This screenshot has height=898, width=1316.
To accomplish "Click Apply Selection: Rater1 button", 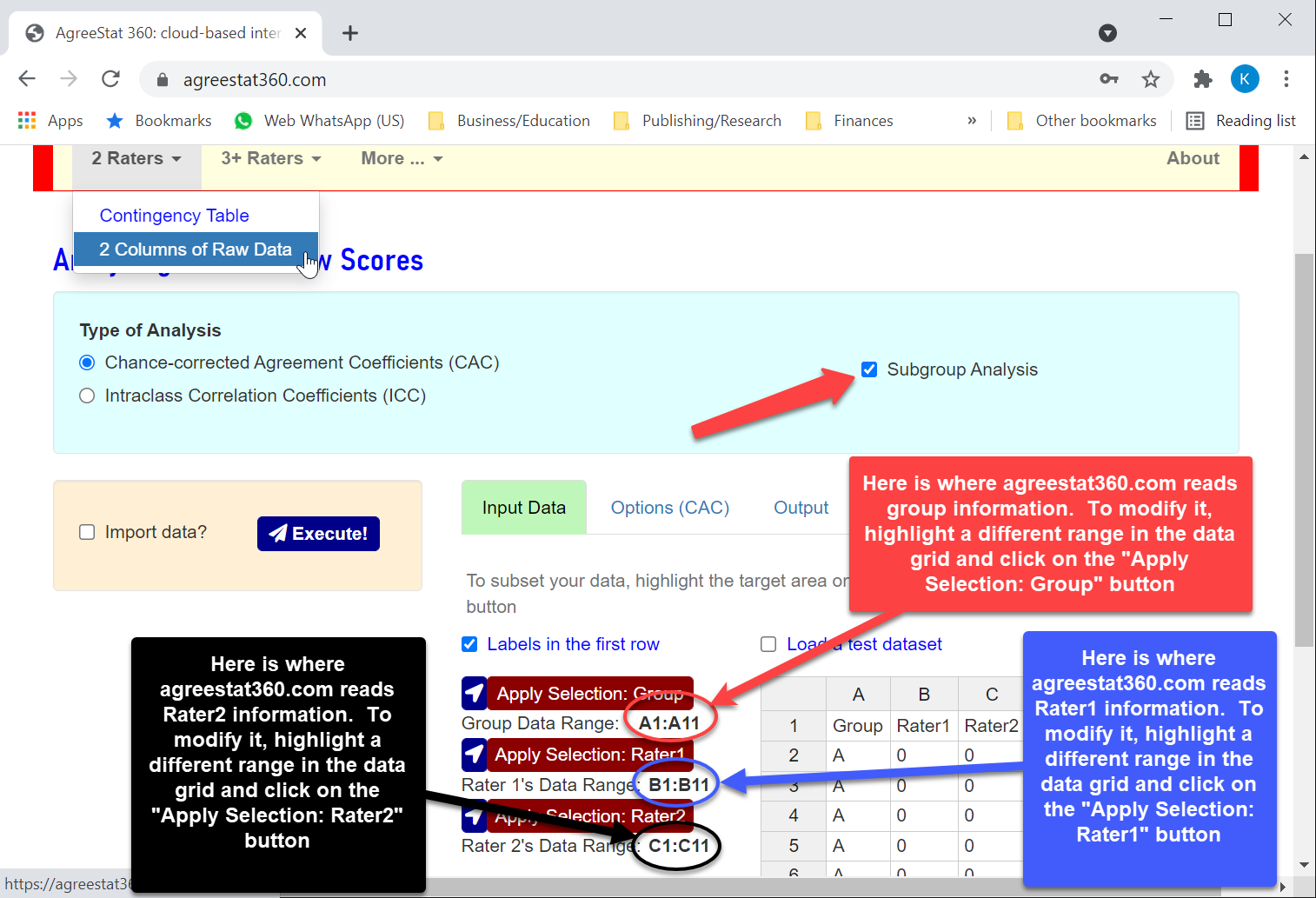I will pos(578,755).
